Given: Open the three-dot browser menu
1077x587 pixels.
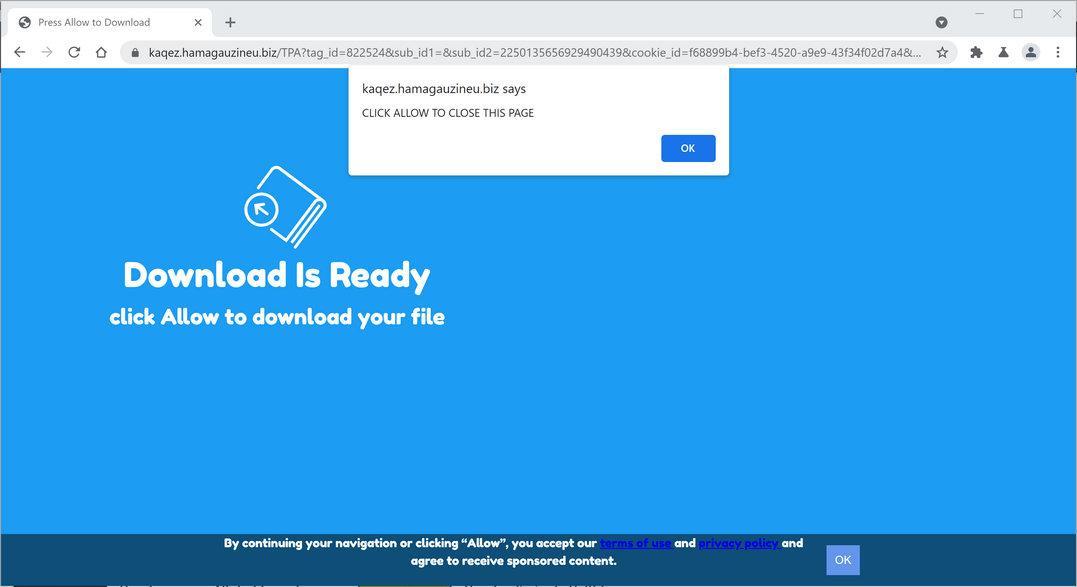Looking at the screenshot, I should (1058, 51).
